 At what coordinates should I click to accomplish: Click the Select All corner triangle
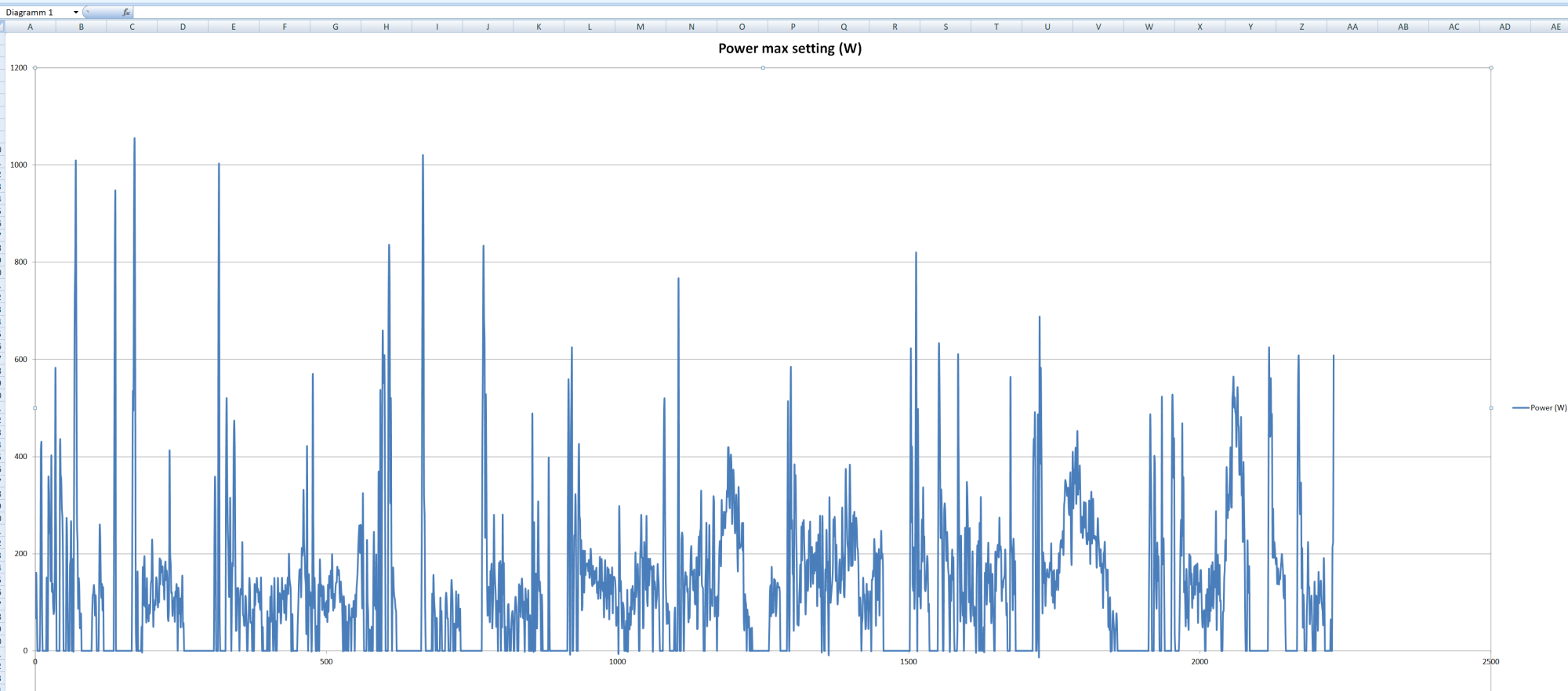click(2, 27)
